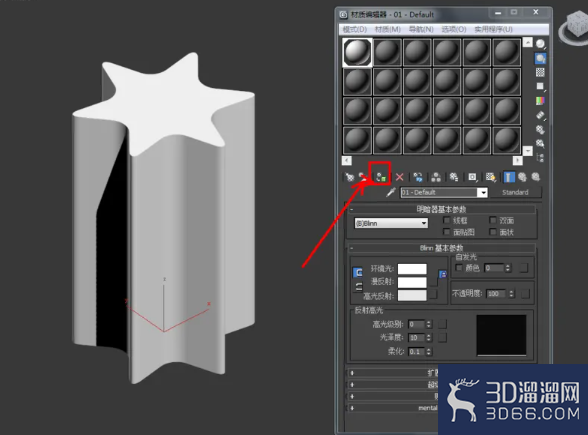Click the 柔化 spinner arrows
588x435 pixels.
click(x=429, y=351)
